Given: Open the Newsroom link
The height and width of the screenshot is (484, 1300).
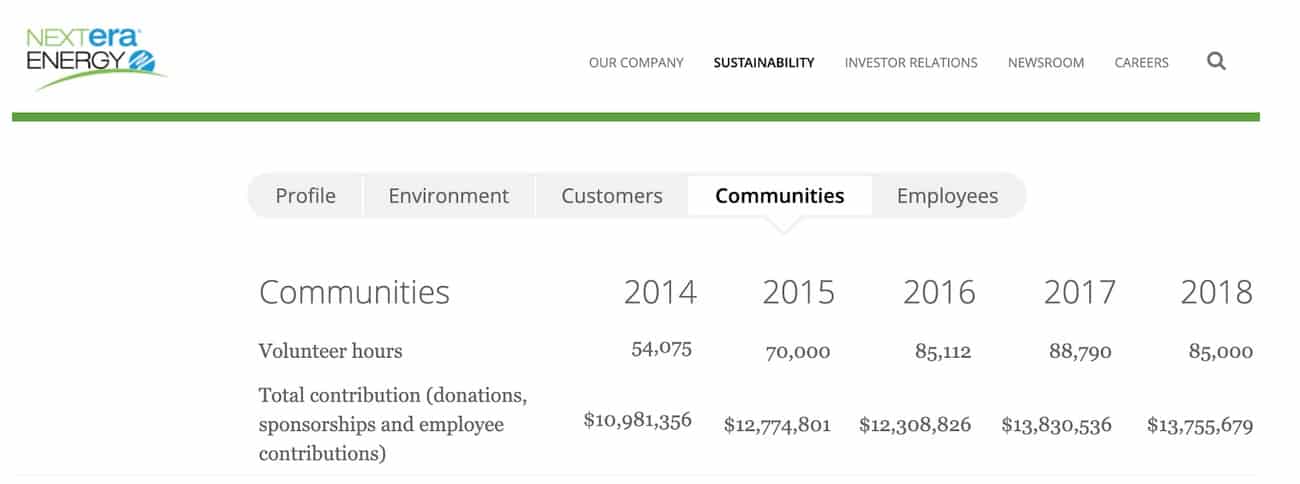Looking at the screenshot, I should (1046, 62).
